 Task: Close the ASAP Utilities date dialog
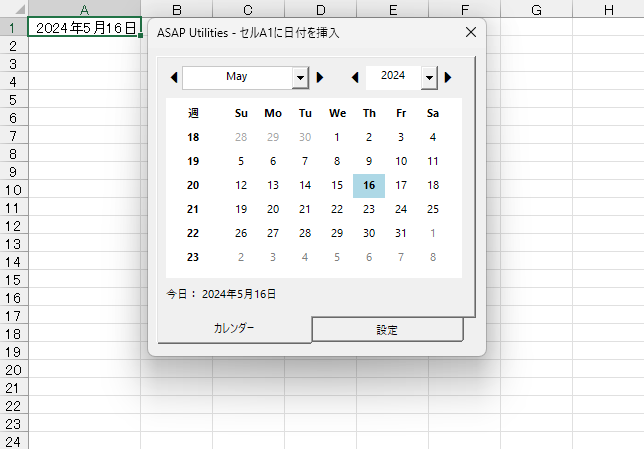(x=471, y=32)
